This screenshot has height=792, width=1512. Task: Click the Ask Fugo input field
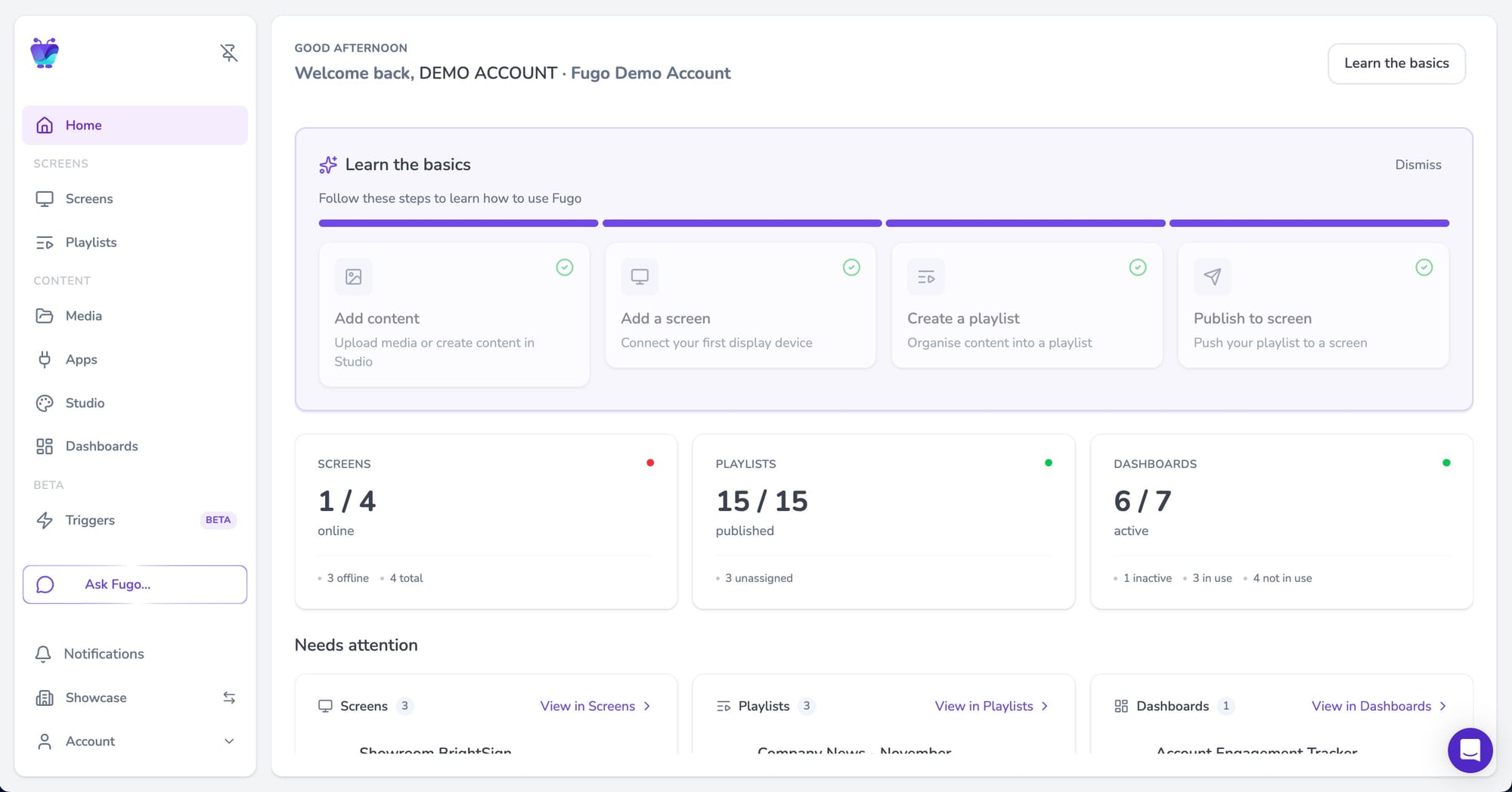click(135, 584)
